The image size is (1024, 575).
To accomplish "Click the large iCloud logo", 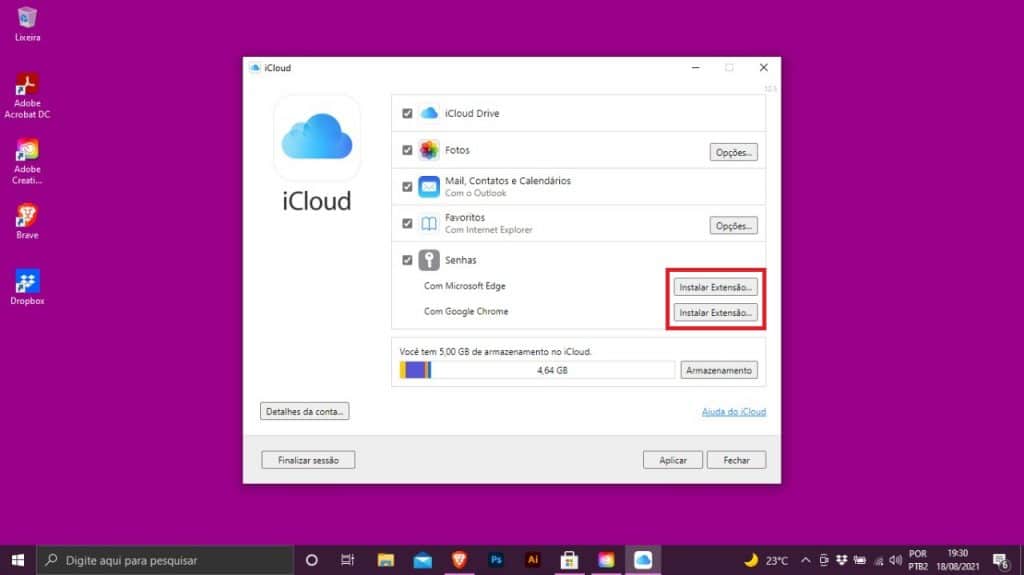I will click(317, 137).
